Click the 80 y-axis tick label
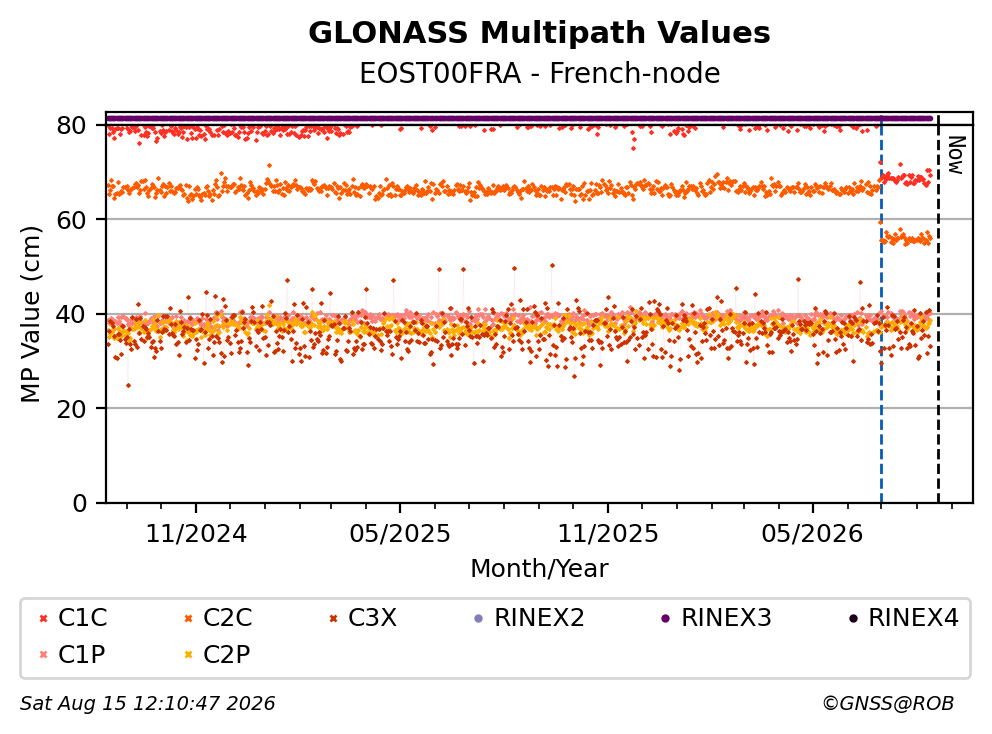Screen dimensions: 992x734 tap(71, 125)
